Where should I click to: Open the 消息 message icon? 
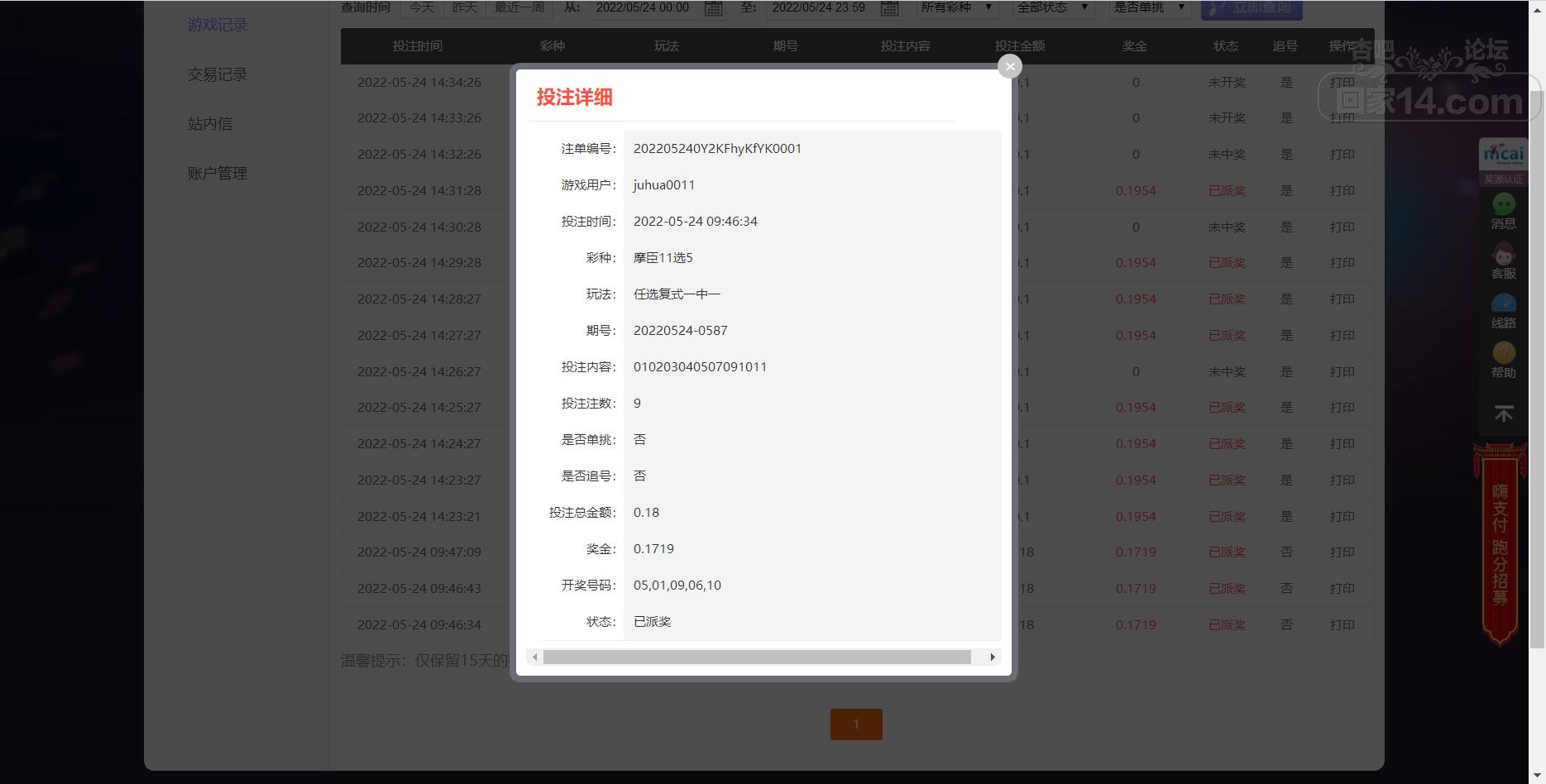[x=1503, y=211]
